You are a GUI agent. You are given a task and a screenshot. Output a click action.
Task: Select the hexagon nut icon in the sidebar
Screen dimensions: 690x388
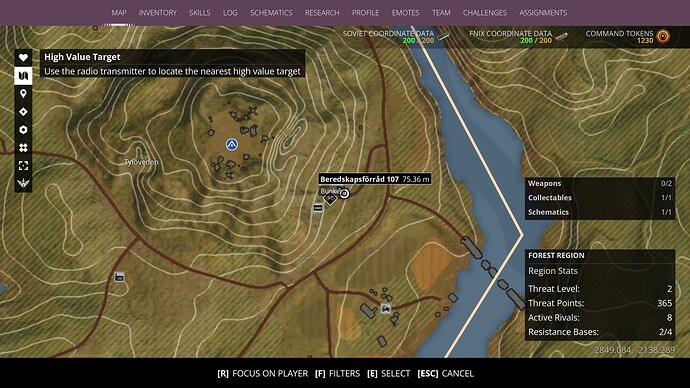(x=23, y=130)
